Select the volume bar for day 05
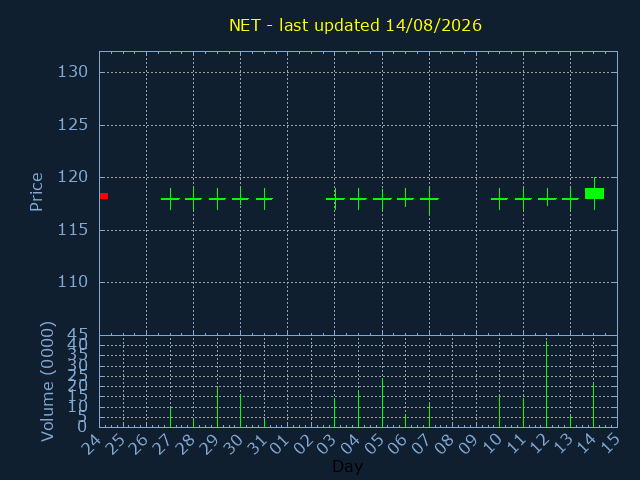The image size is (640, 480). tap(382, 403)
